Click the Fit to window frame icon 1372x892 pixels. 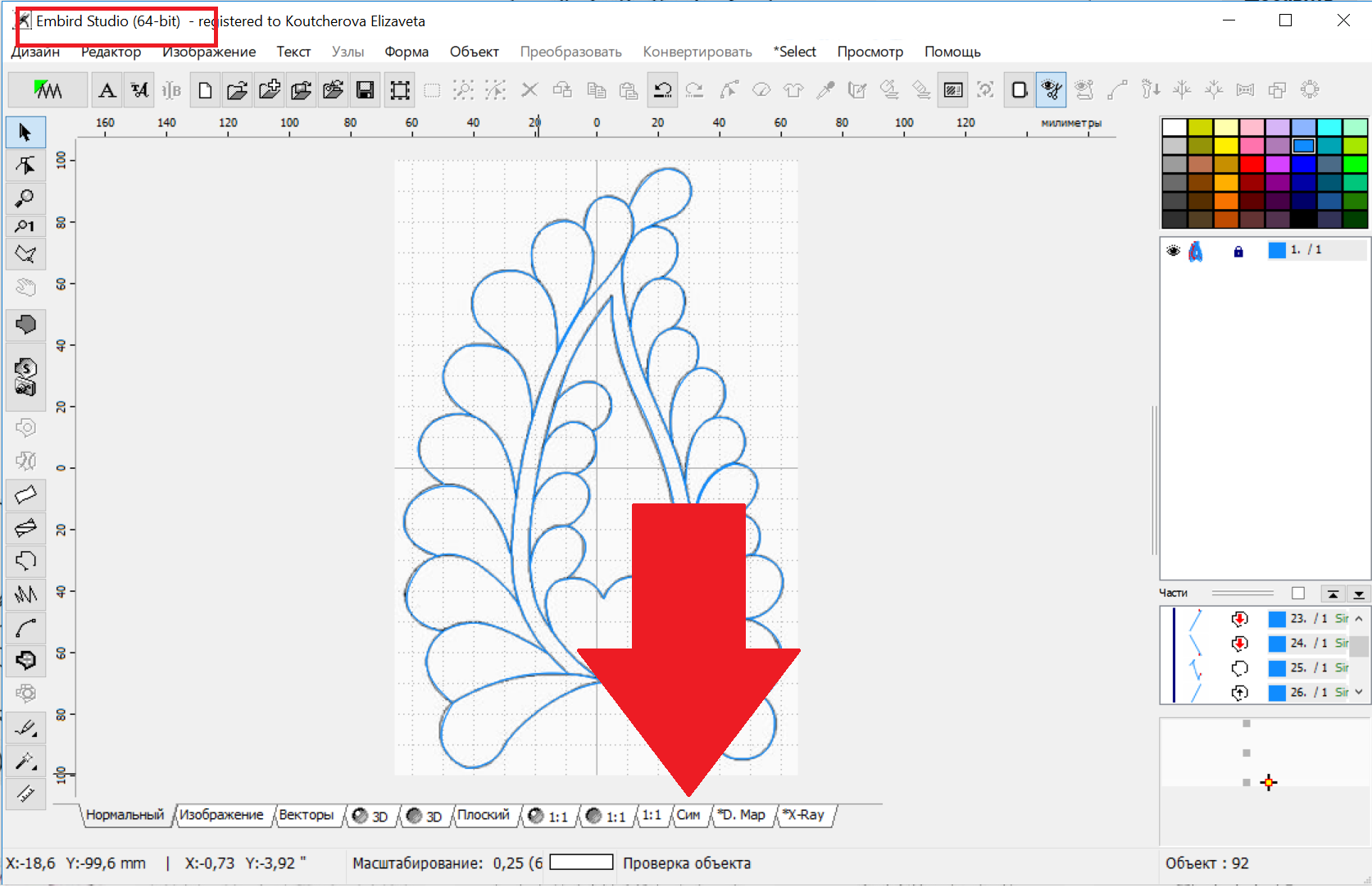pyautogui.click(x=400, y=90)
